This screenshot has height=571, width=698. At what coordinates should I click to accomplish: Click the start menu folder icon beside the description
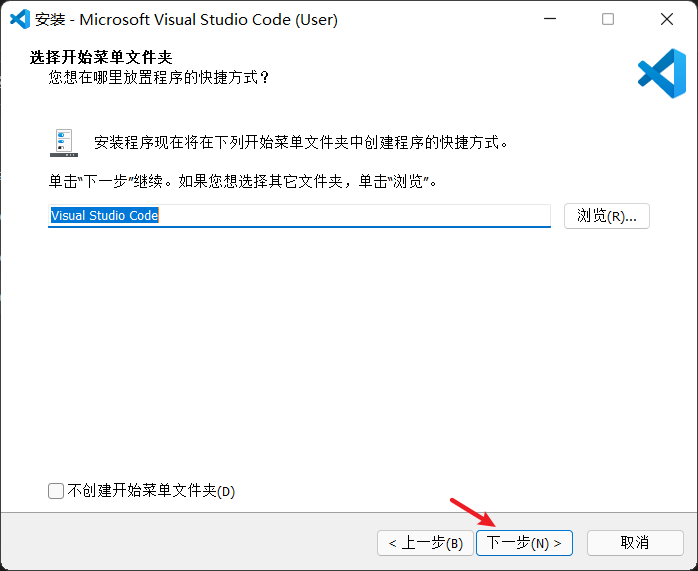coord(64,143)
